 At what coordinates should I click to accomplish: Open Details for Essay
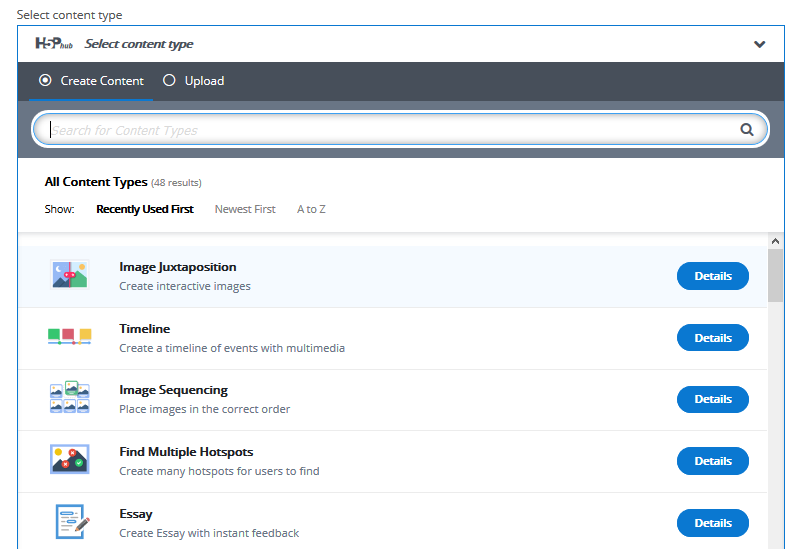pos(712,523)
